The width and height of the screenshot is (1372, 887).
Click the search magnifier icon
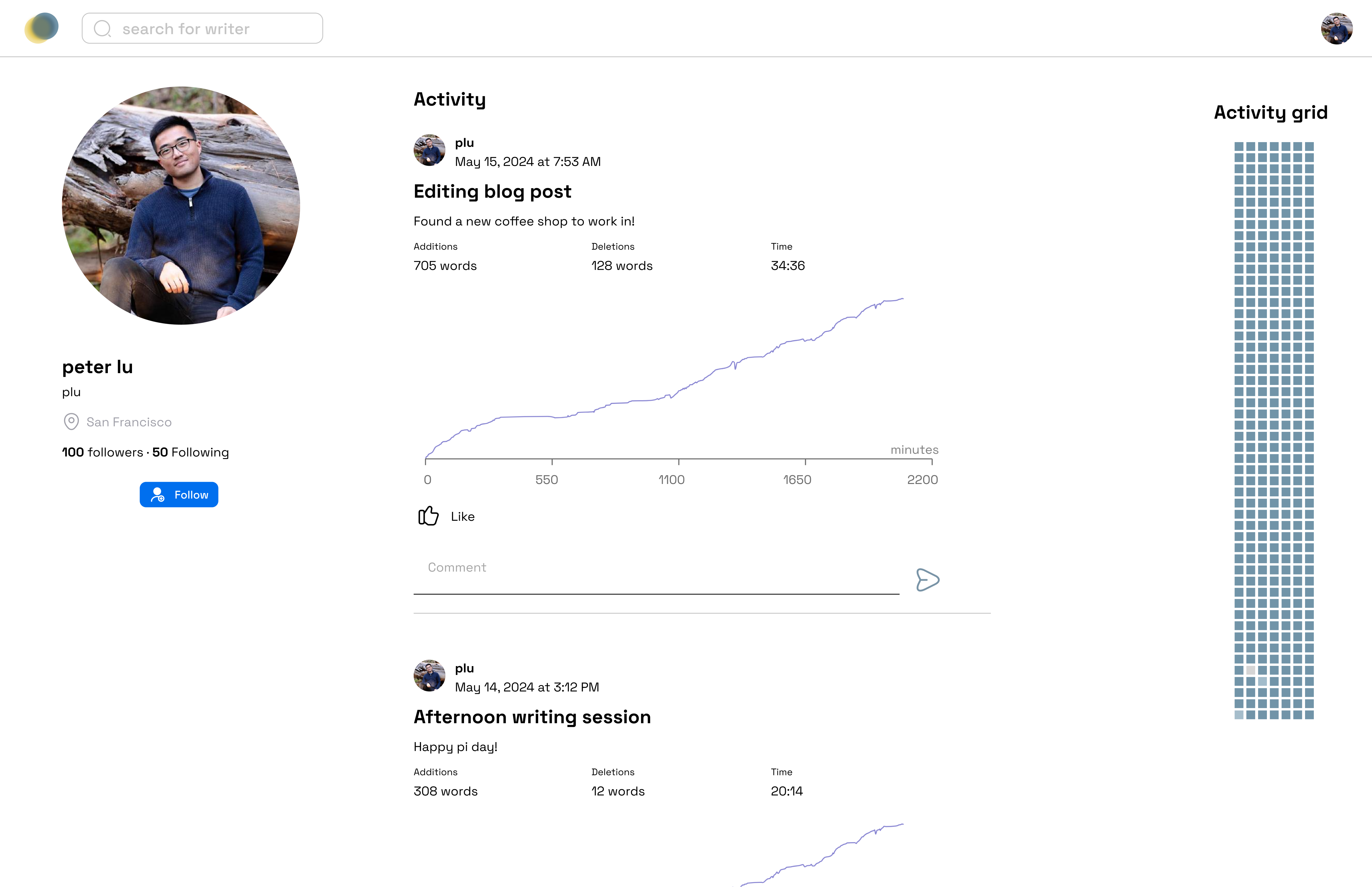coord(103,29)
